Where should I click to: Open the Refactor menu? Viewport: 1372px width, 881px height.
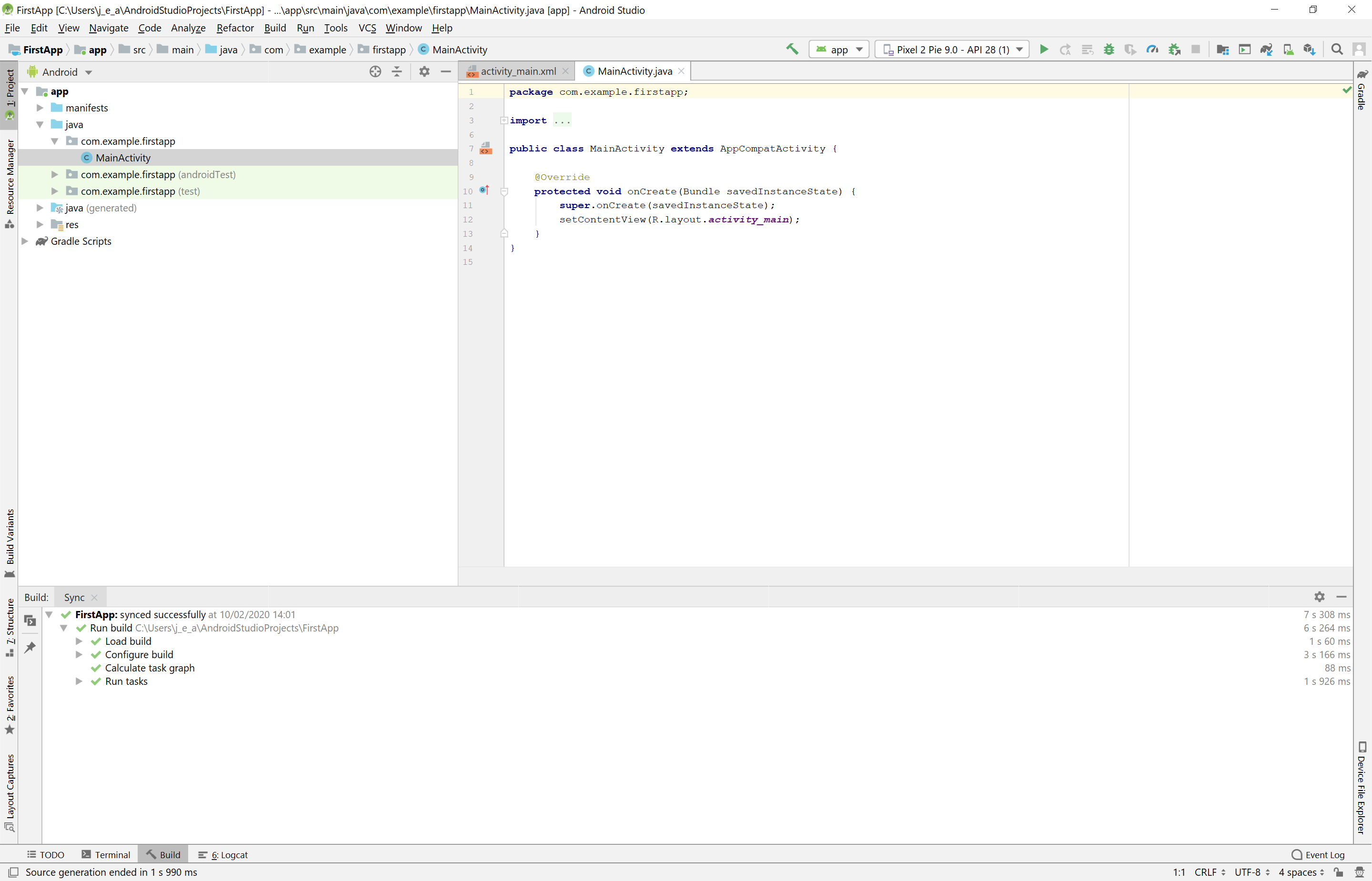pyautogui.click(x=234, y=28)
